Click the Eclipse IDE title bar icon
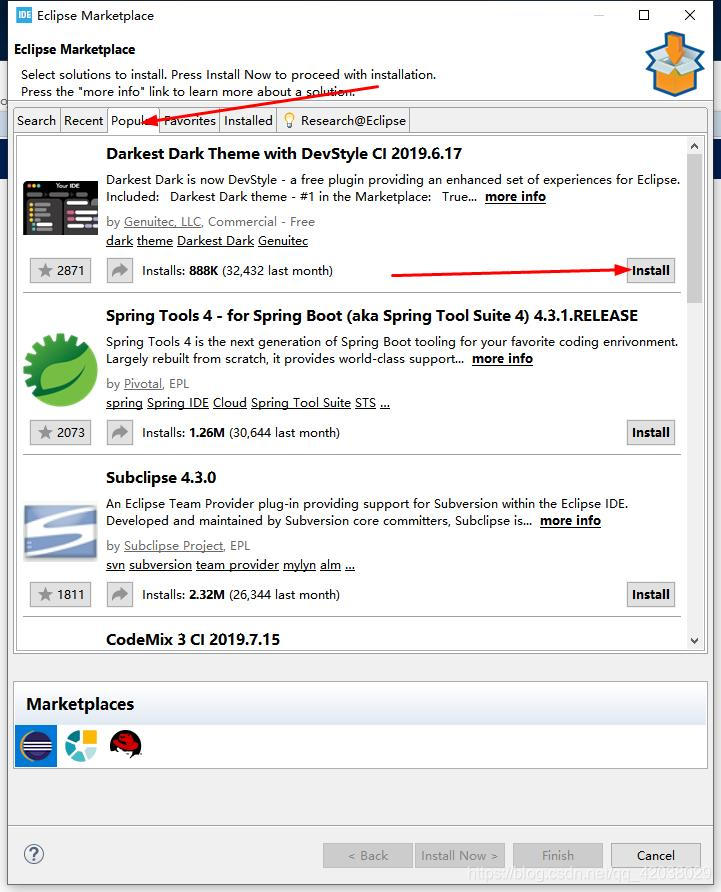 click(x=24, y=15)
